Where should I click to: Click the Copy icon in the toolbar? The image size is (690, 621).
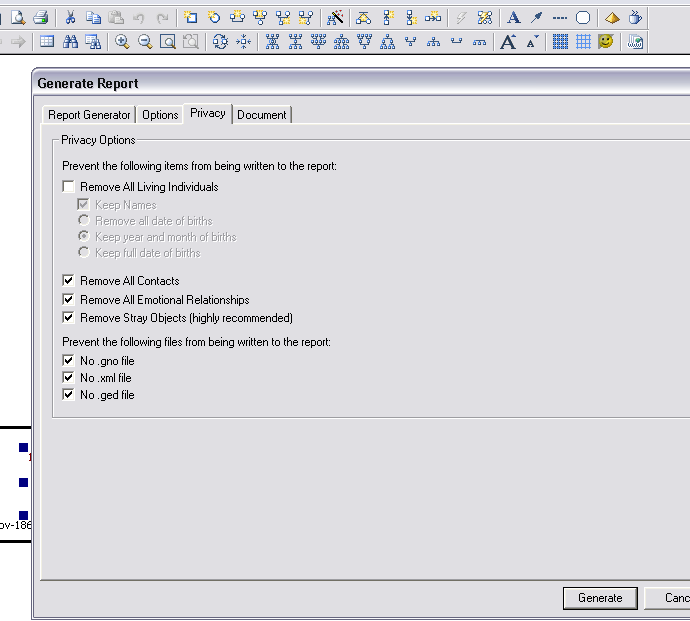[x=93, y=18]
